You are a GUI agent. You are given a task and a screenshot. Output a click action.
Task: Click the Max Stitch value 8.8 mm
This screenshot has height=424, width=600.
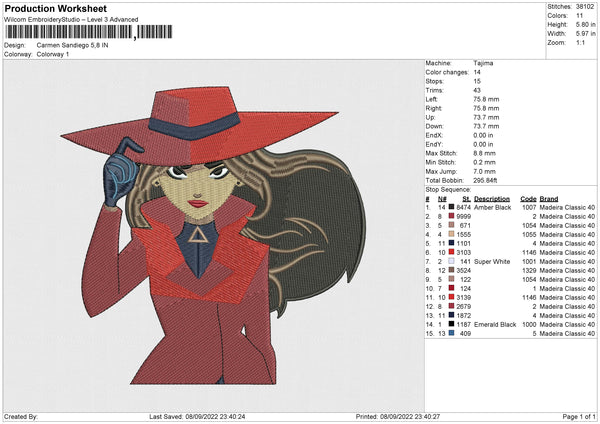click(x=484, y=153)
